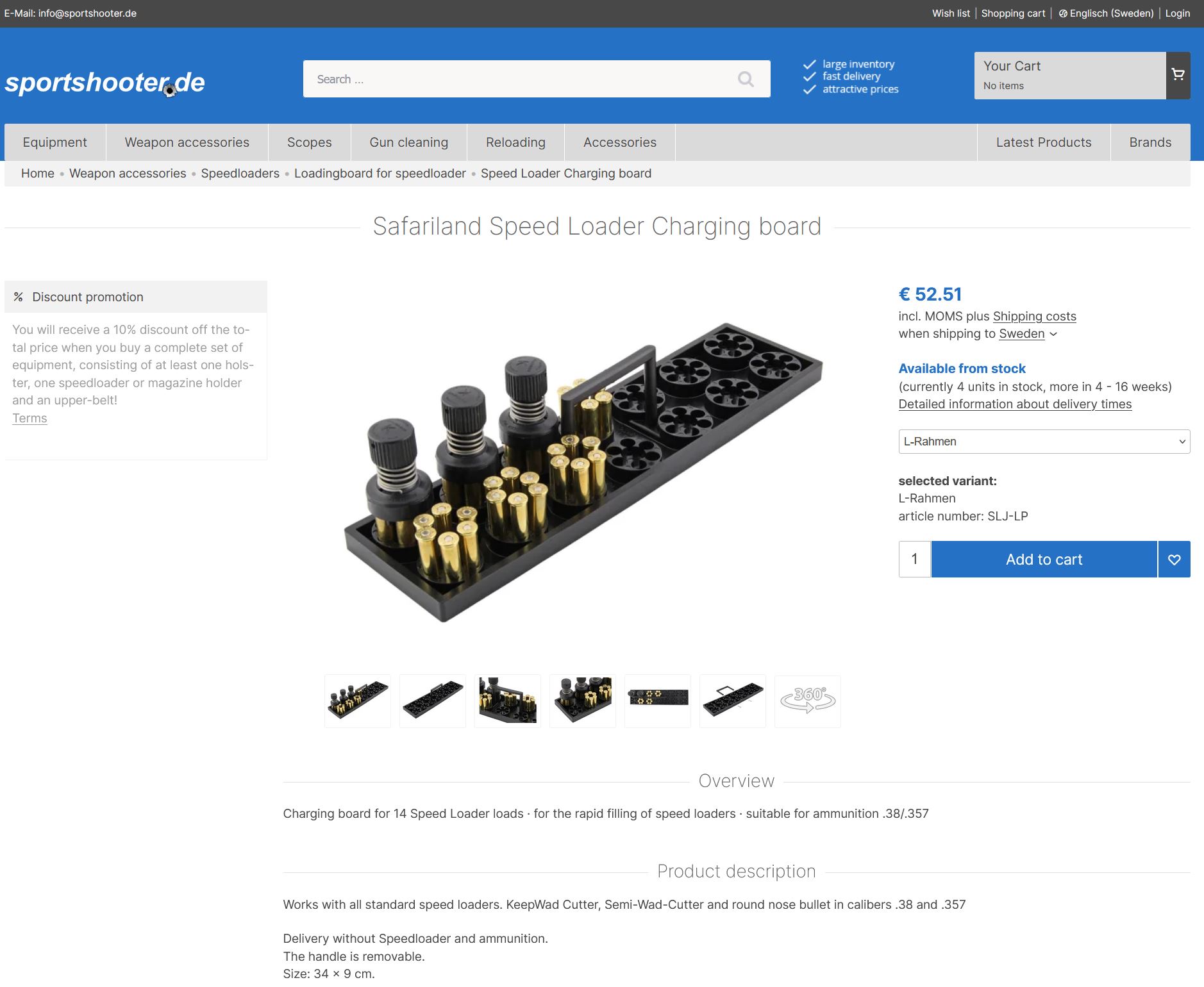Screen dimensions: 1204x987
Task: Select the top-view board thumbnail
Action: pos(658,701)
